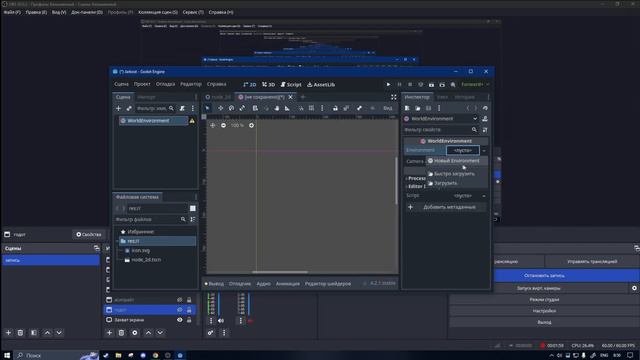Stop the running Godot project

click(410, 84)
